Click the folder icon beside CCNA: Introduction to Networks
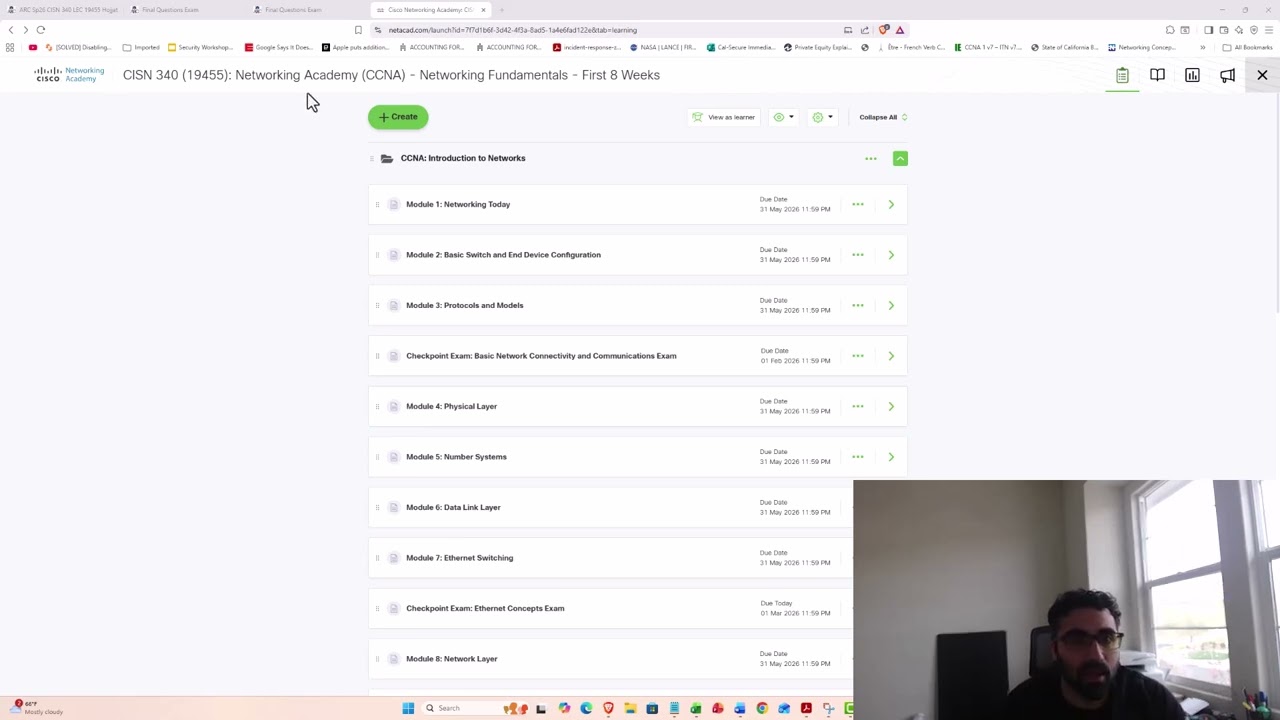The image size is (1280, 720). point(387,158)
